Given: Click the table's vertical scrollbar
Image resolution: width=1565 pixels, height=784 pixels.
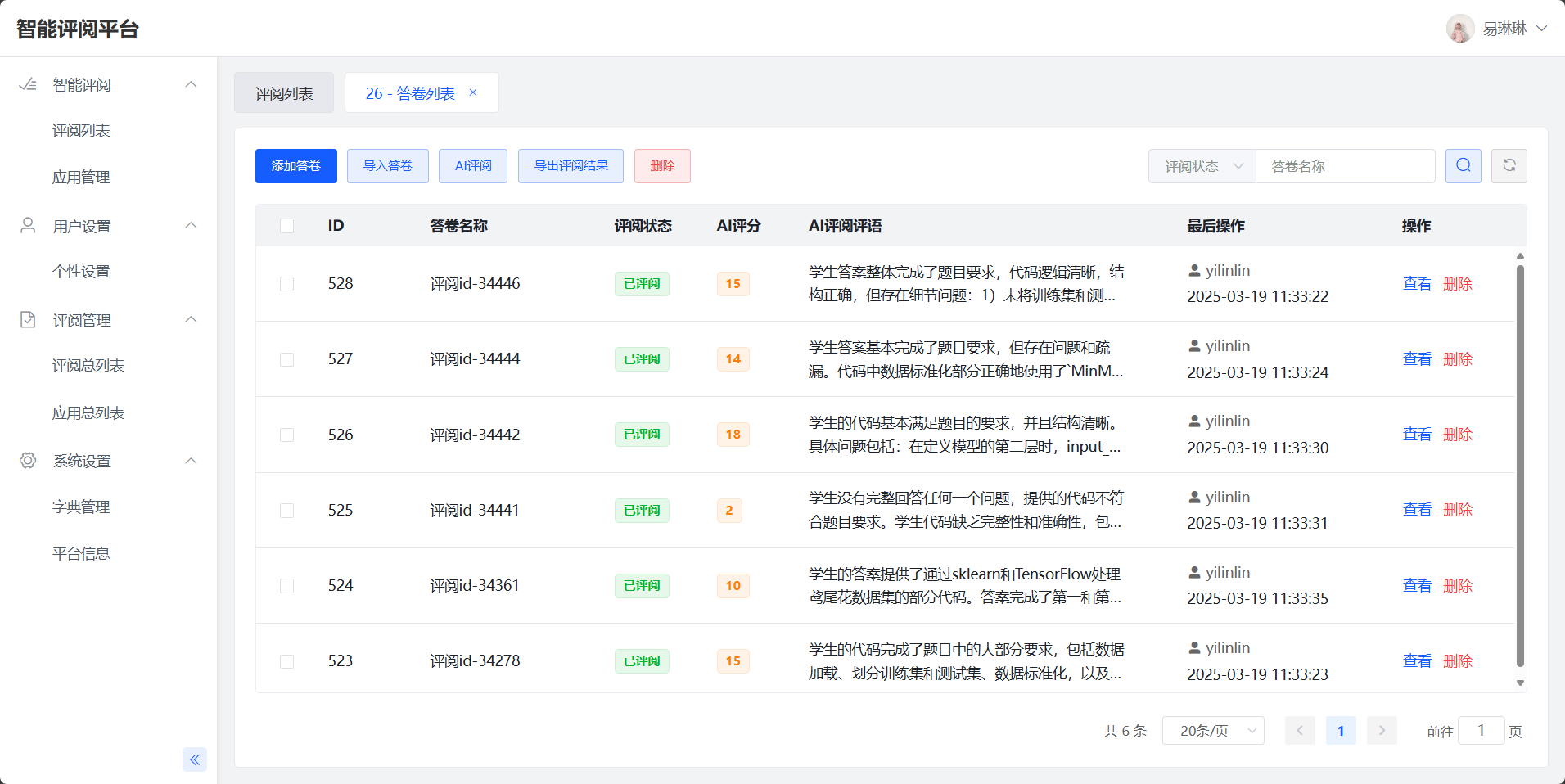Looking at the screenshot, I should (x=1520, y=466).
